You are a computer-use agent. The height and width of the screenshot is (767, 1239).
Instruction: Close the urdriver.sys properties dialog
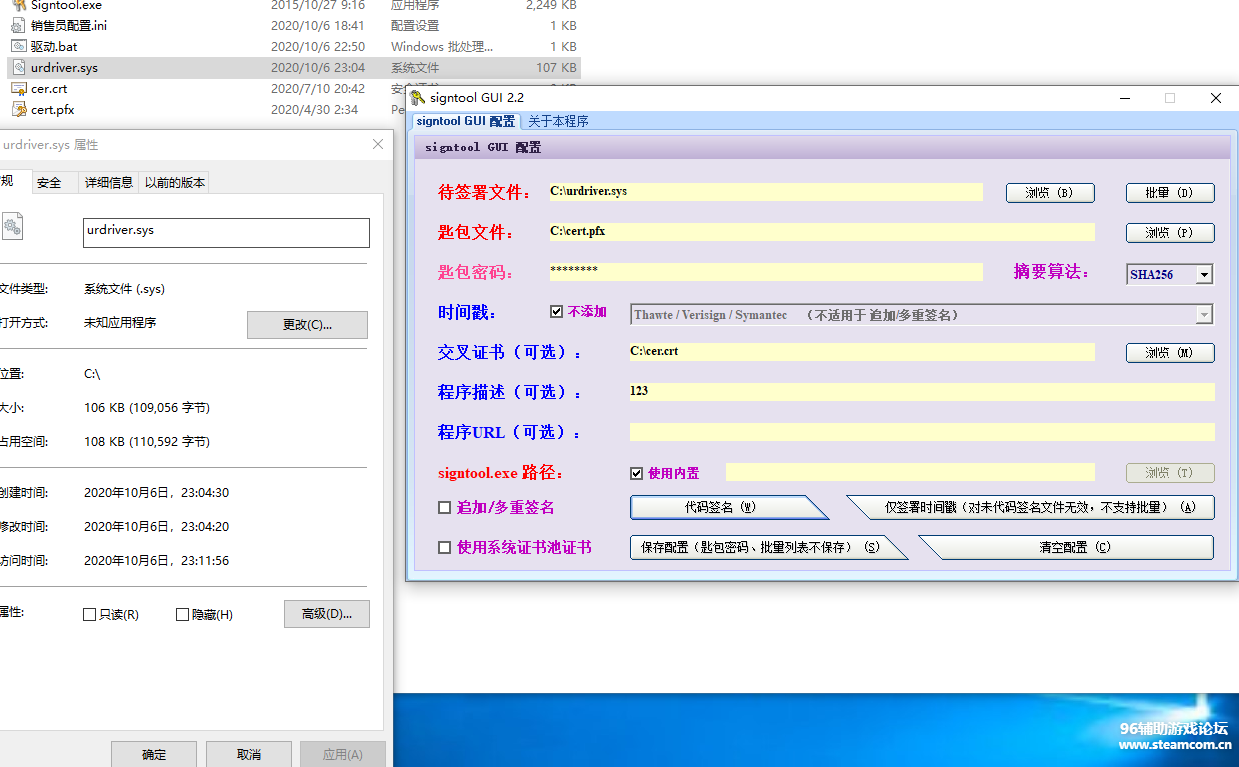[378, 145]
